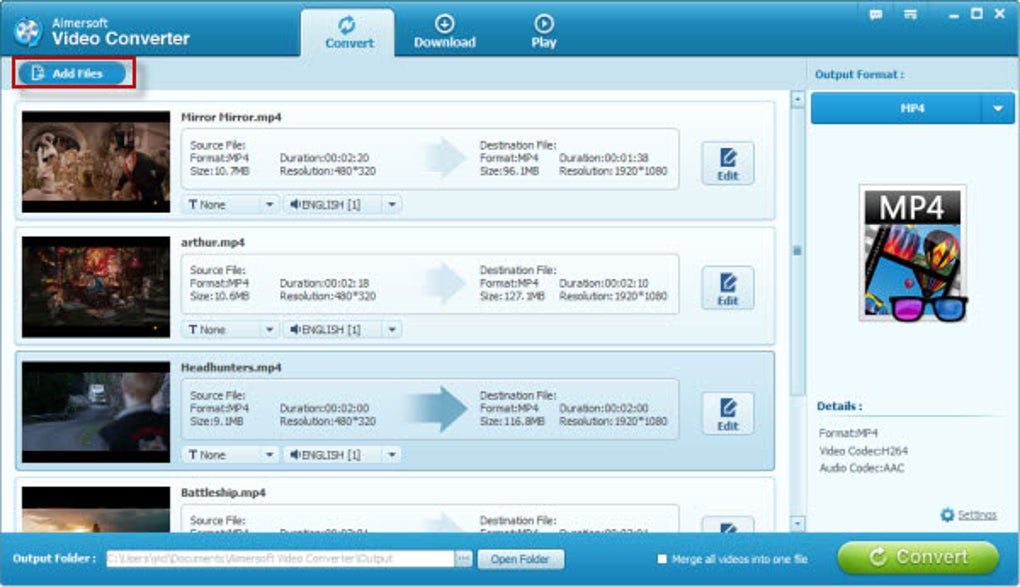Select arthur.mp4 video thumbnail
Screen dimensions: 1020x587
[96, 286]
